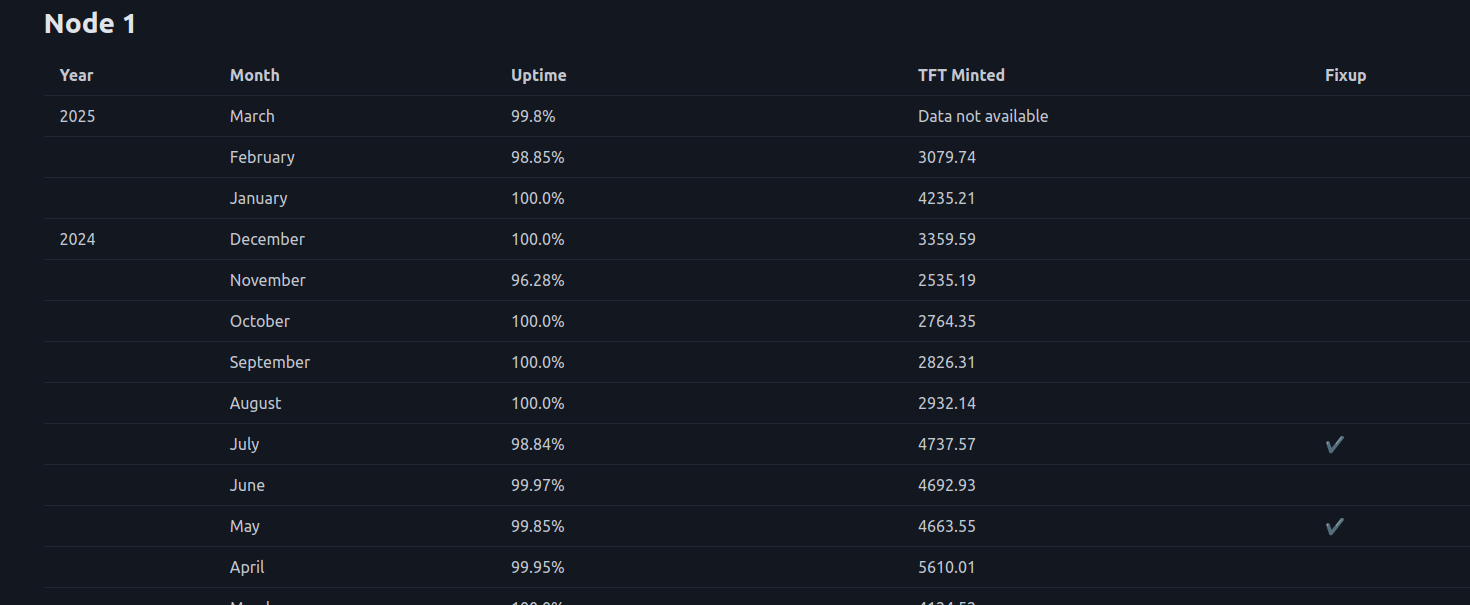Click the Fixup column header
Screen dimensions: 1470x605
point(1345,75)
